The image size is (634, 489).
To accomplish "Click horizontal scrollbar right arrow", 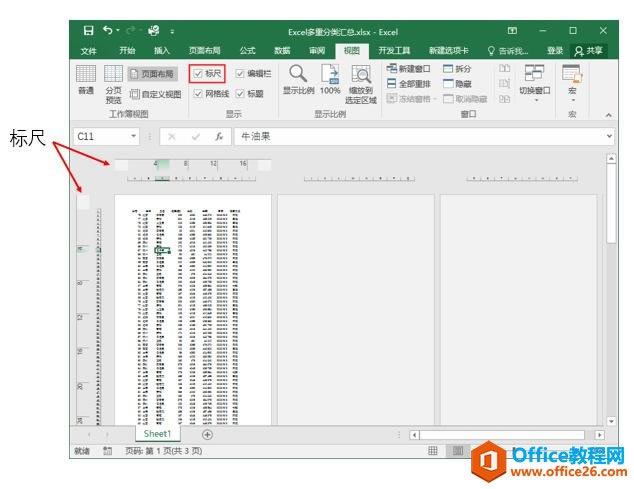I will click(600, 435).
